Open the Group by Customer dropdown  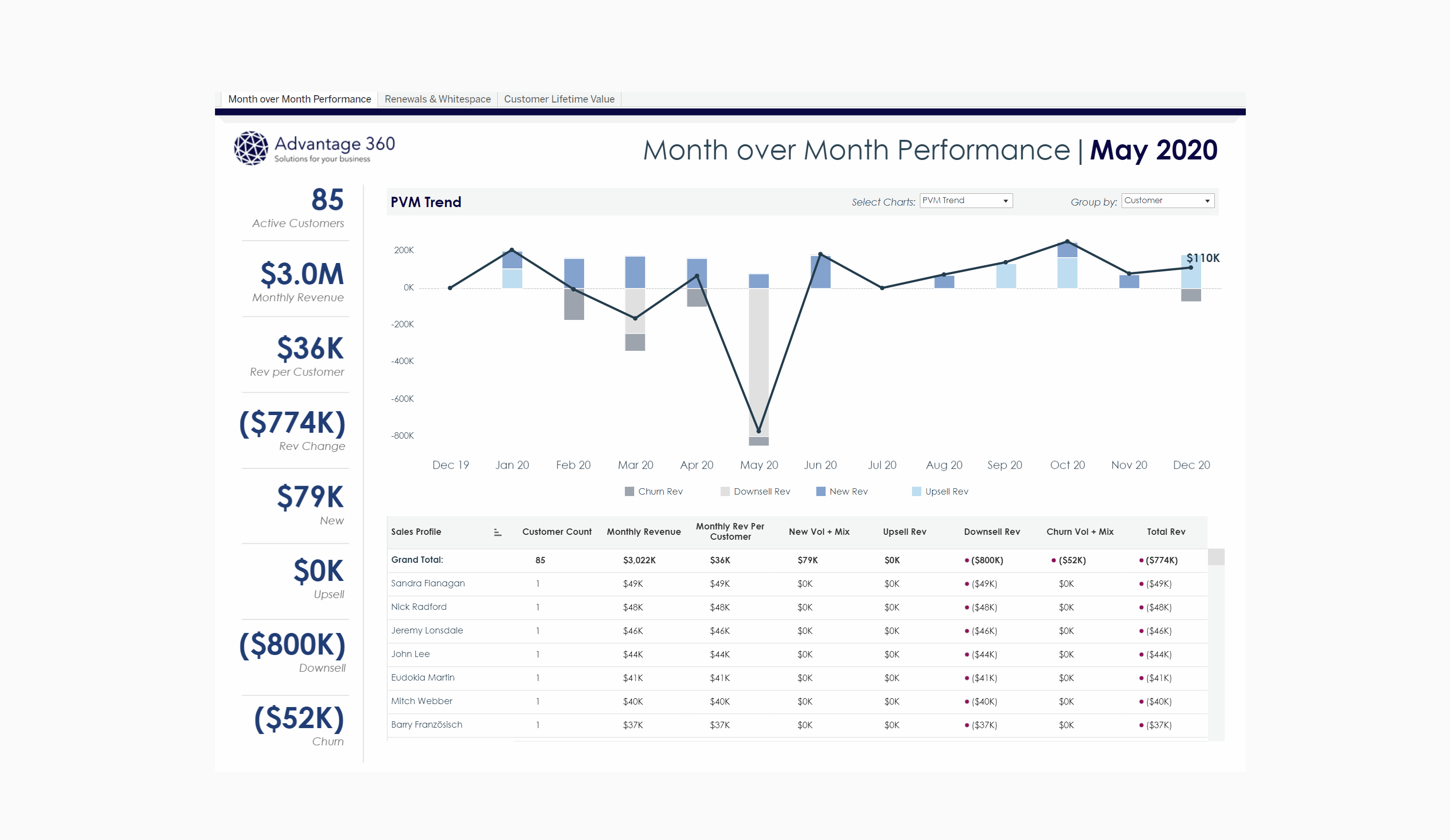click(x=1167, y=200)
